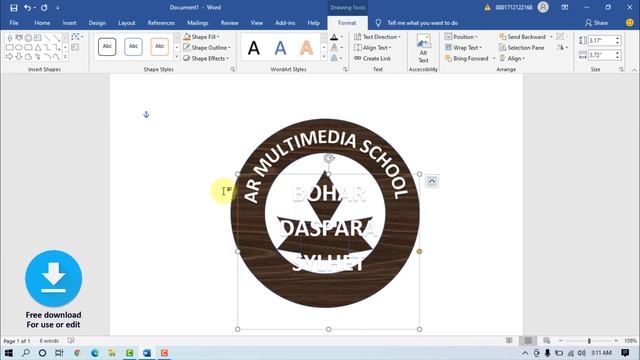Open the Help tab
Screen dimensions: 640x360
click(x=313, y=23)
